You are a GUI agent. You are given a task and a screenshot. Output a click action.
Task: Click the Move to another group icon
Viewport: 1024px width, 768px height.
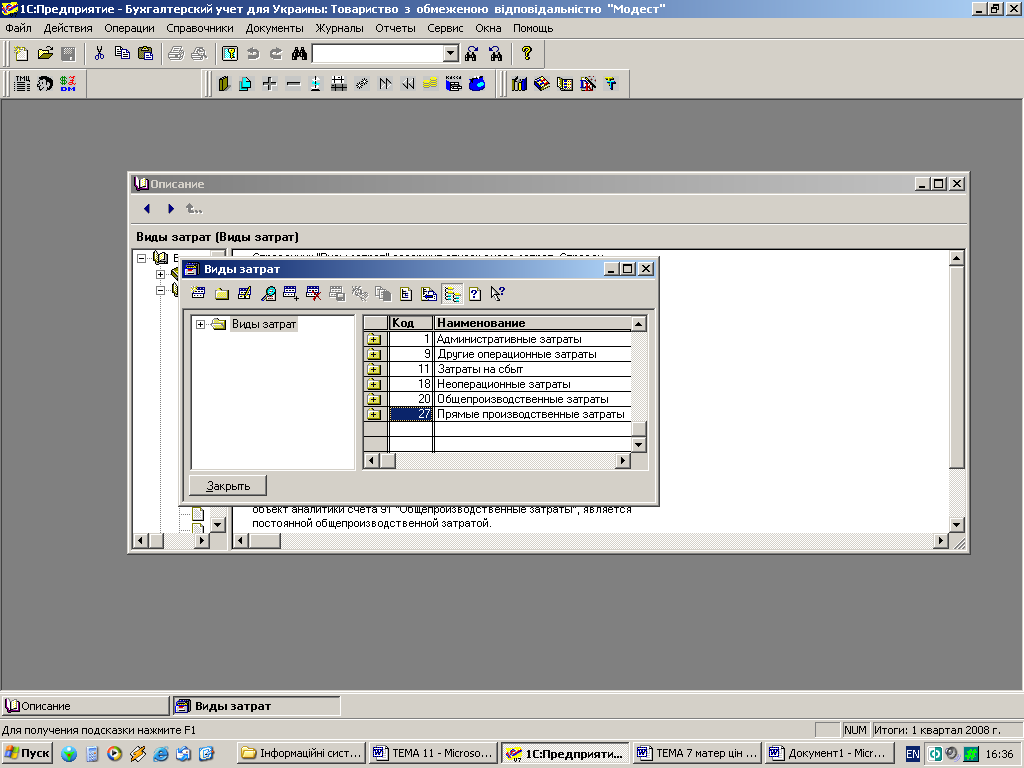tap(428, 294)
